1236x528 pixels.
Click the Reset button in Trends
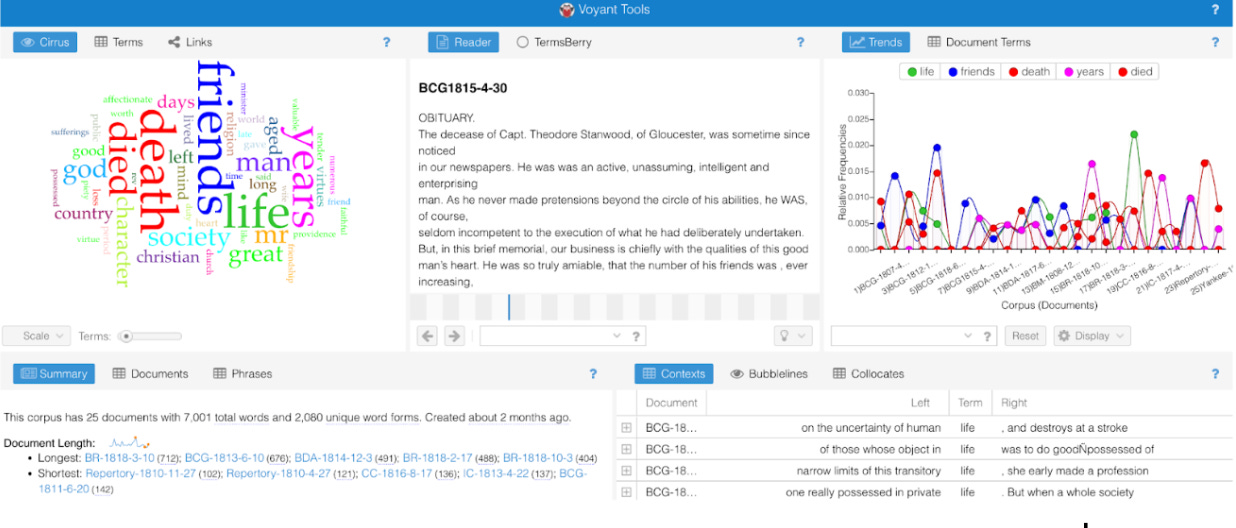click(x=1025, y=336)
